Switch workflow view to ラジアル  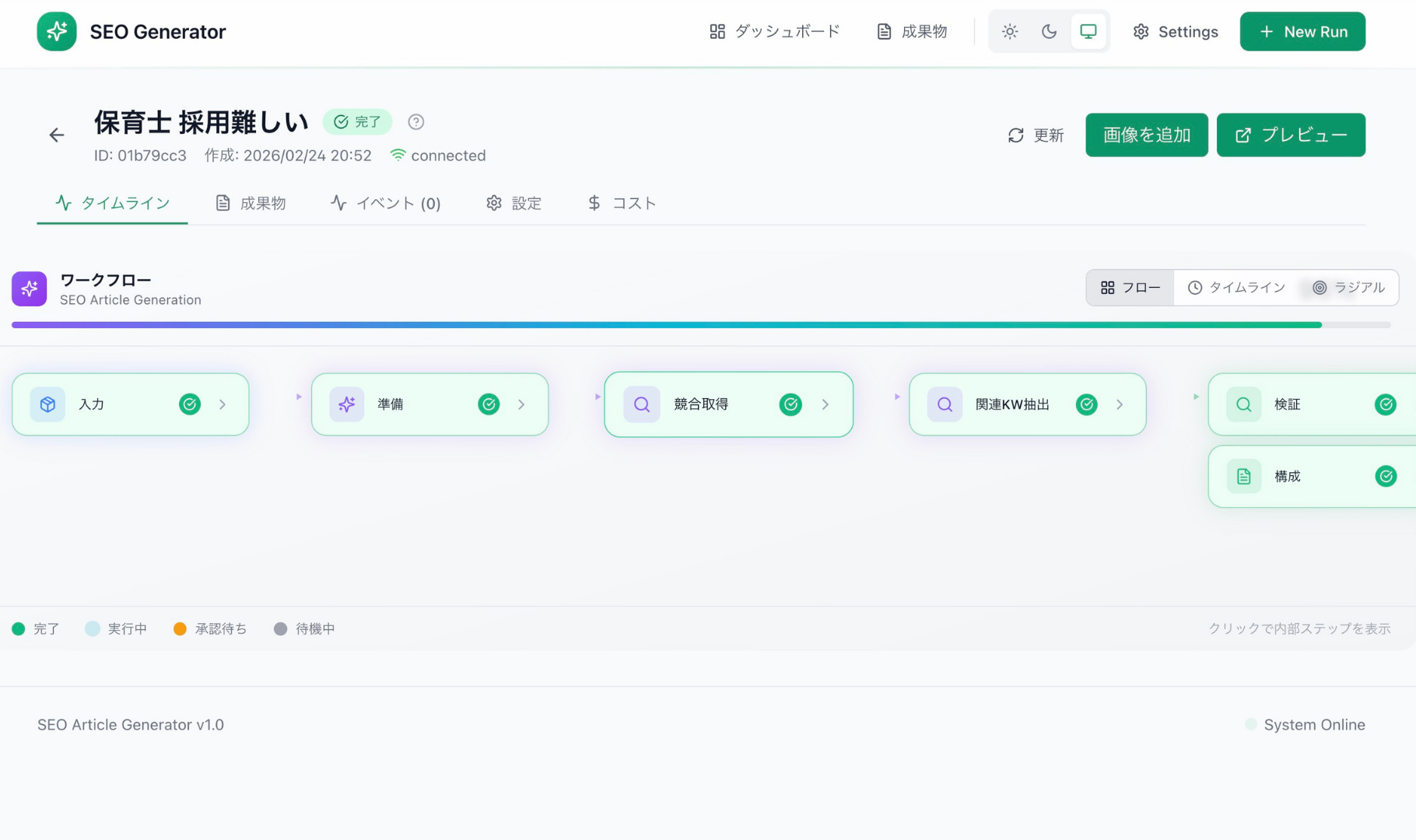click(1348, 288)
